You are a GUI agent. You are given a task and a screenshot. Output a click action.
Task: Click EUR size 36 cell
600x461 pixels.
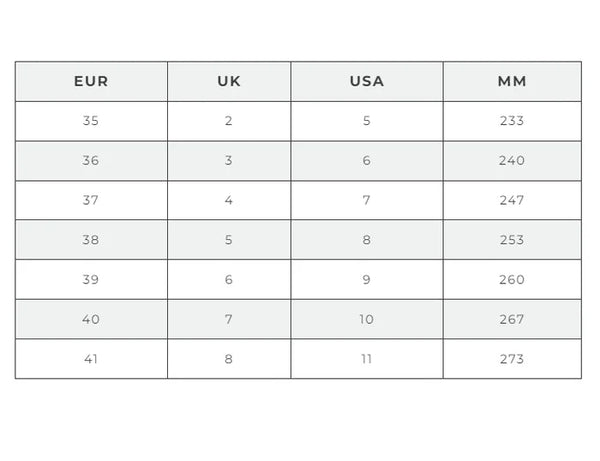click(x=91, y=160)
